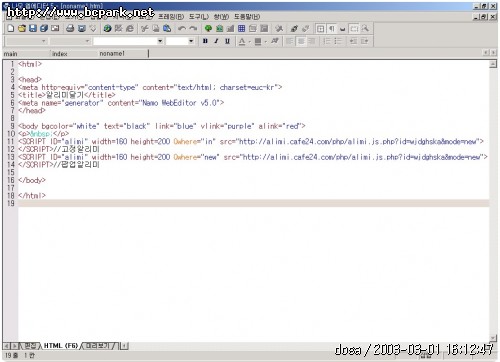
Task: Toggle left text alignment
Action: pos(290,41)
